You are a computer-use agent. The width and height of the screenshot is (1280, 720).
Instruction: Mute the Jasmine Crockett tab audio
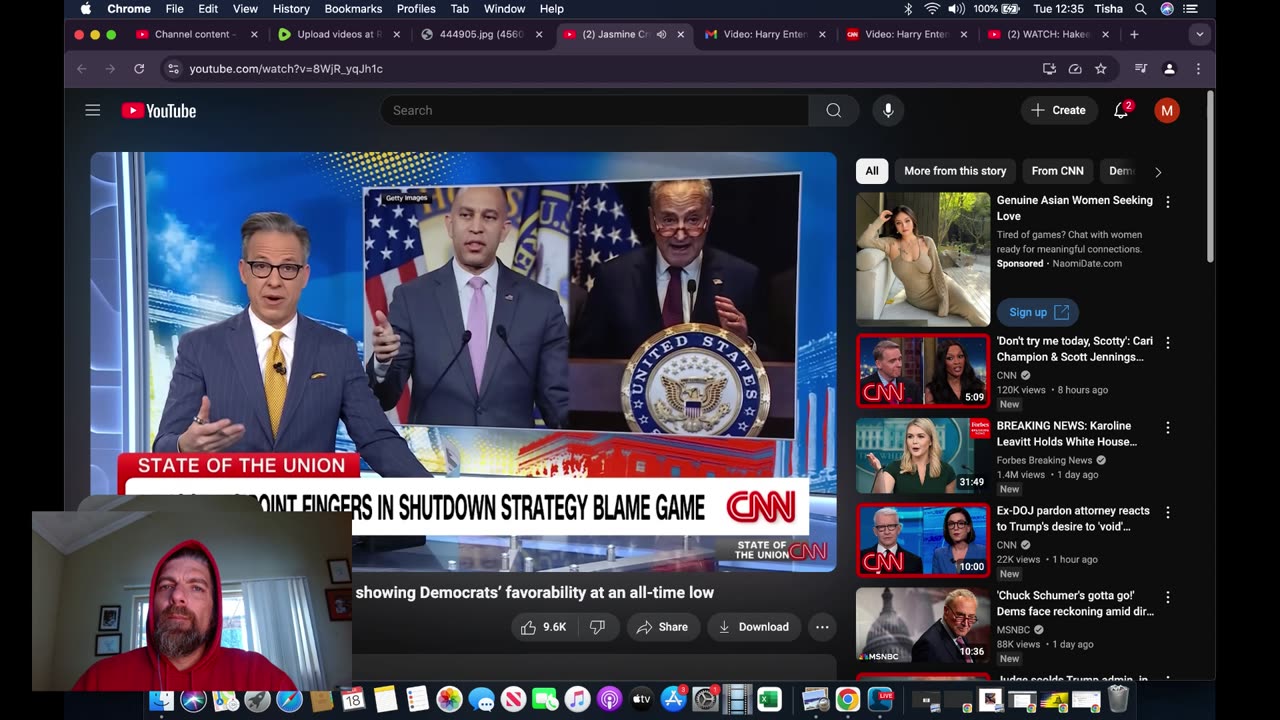(x=661, y=34)
